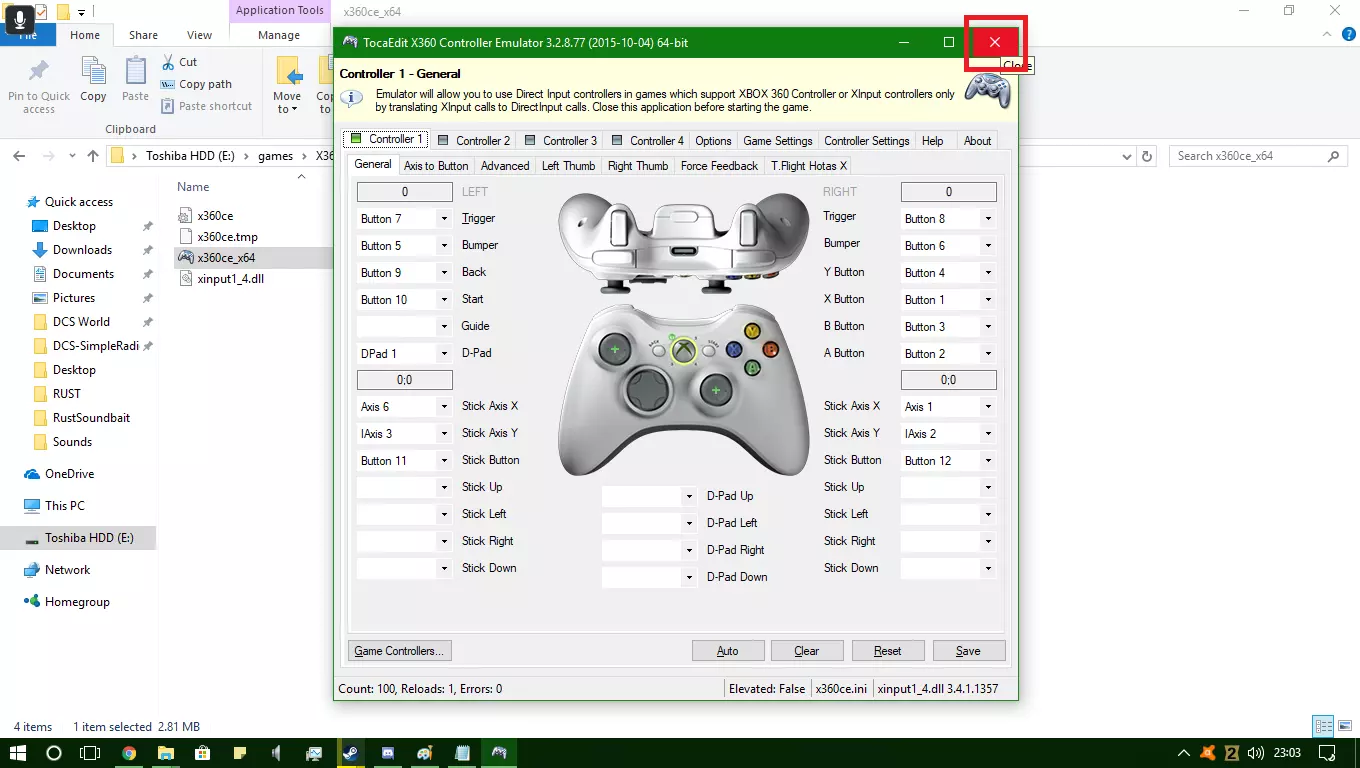The width and height of the screenshot is (1360, 768).
Task: Select the Axis to Button tab
Action: click(436, 166)
